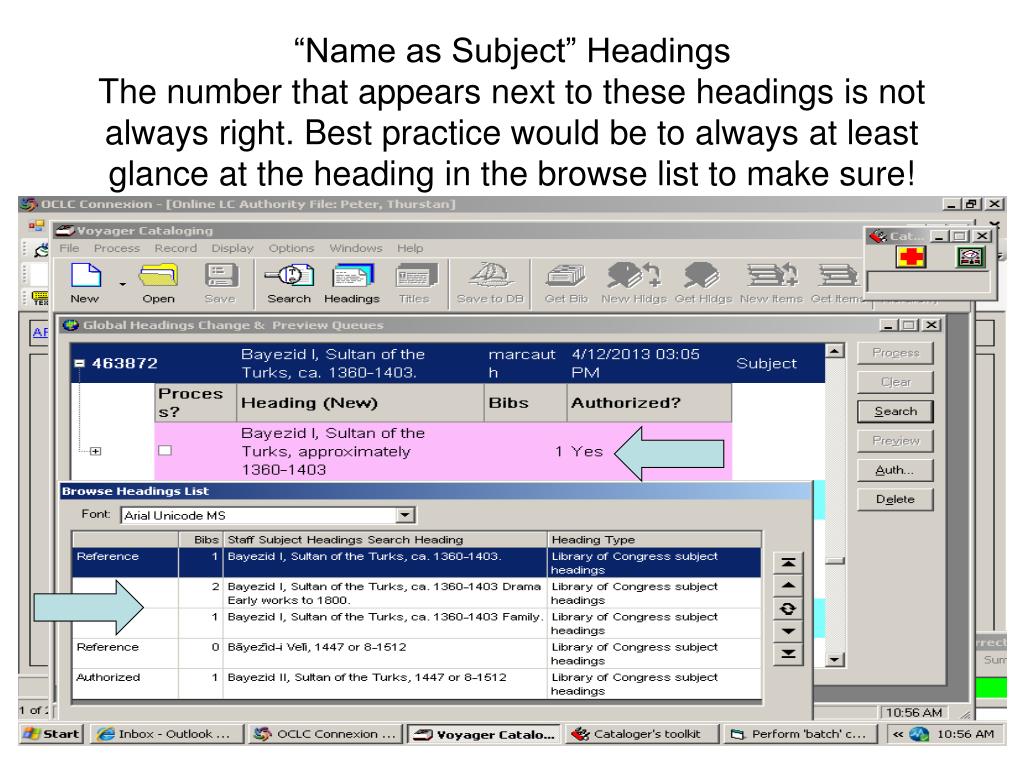Expand the new heading tree node
The height and width of the screenshot is (768, 1024).
click(95, 451)
